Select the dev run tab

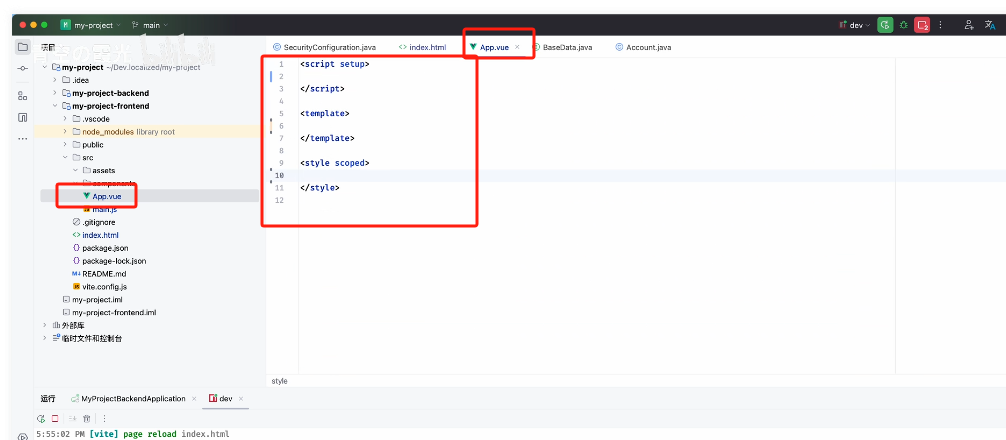pos(220,398)
